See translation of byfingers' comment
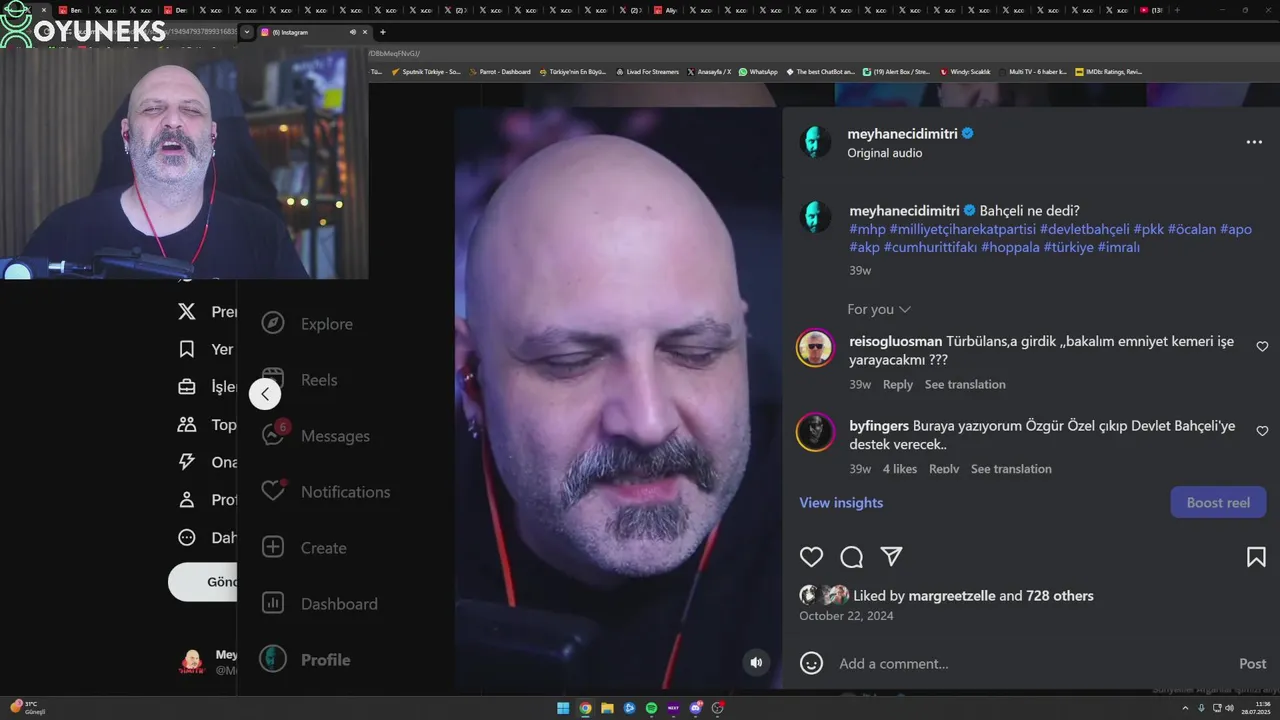The image size is (1280, 720). pyautogui.click(x=1011, y=469)
